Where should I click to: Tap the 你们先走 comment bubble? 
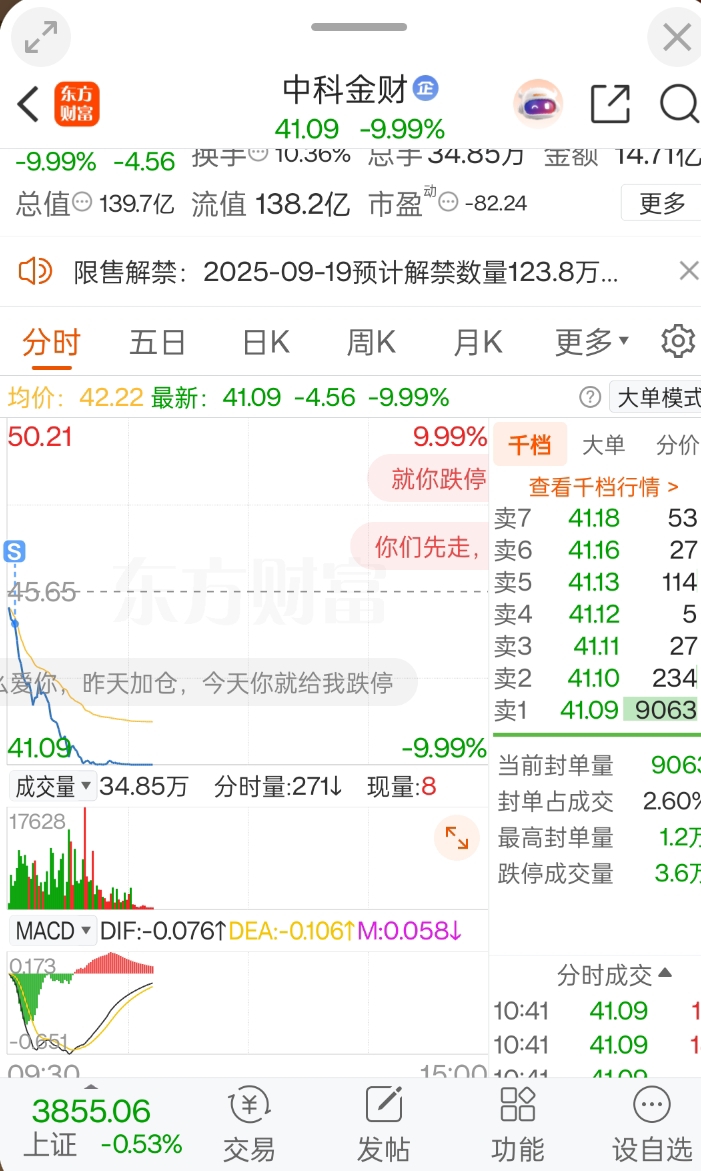tap(420, 547)
